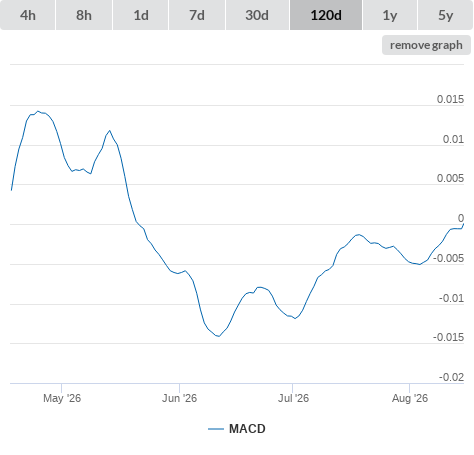Show the 1y time range
The width and height of the screenshot is (474, 455).
[390, 15]
